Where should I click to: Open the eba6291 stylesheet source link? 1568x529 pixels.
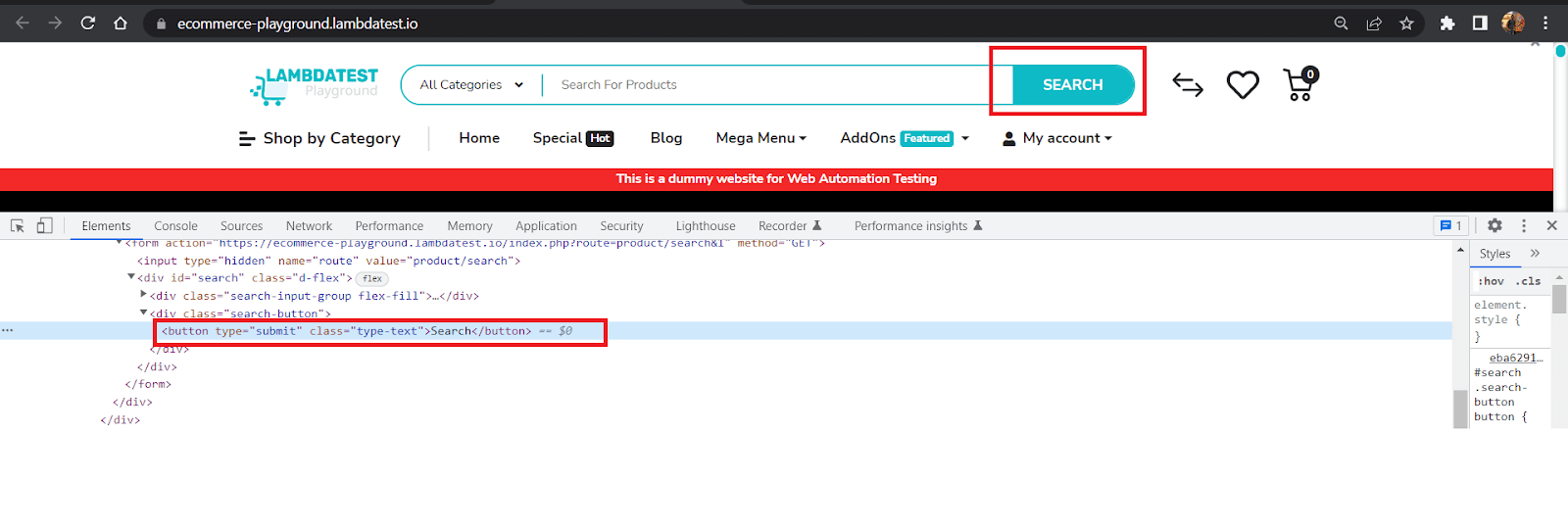[1515, 358]
